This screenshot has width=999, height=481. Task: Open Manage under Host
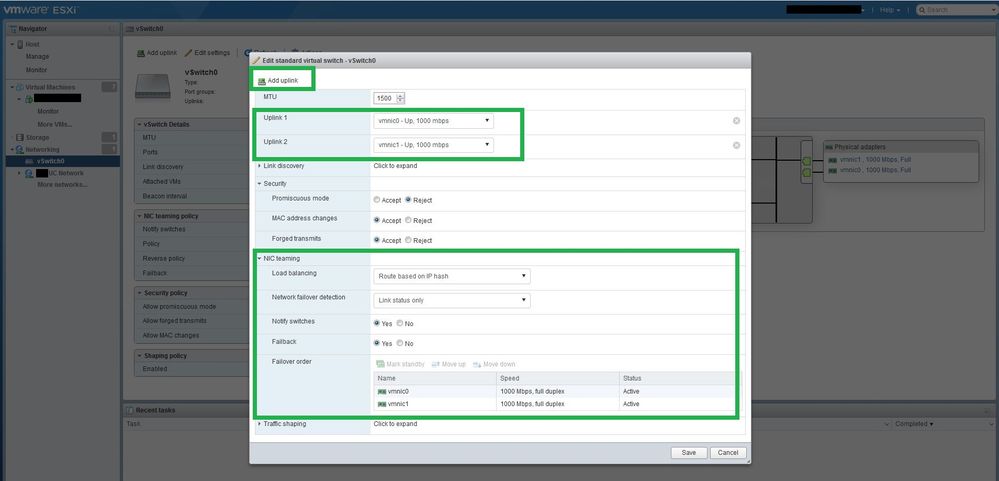pos(37,57)
